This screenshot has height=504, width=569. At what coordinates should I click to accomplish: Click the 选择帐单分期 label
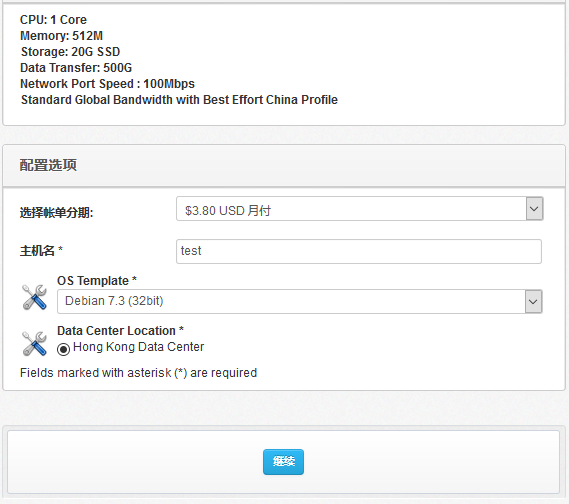click(56, 212)
